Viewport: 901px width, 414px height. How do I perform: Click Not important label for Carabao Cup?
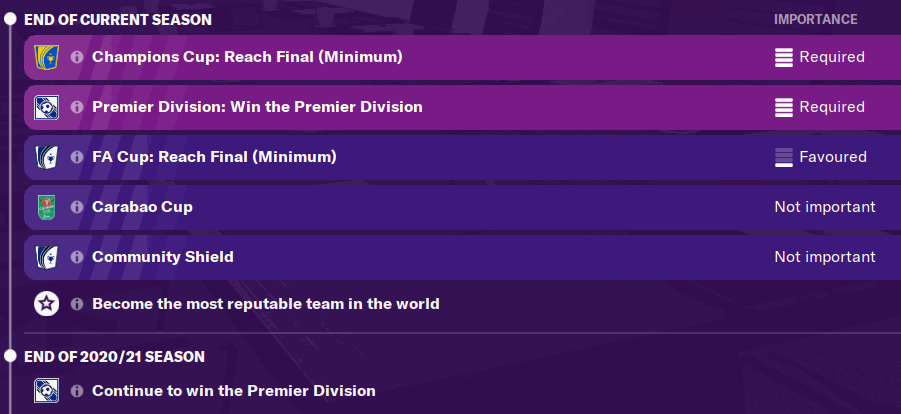(x=825, y=207)
